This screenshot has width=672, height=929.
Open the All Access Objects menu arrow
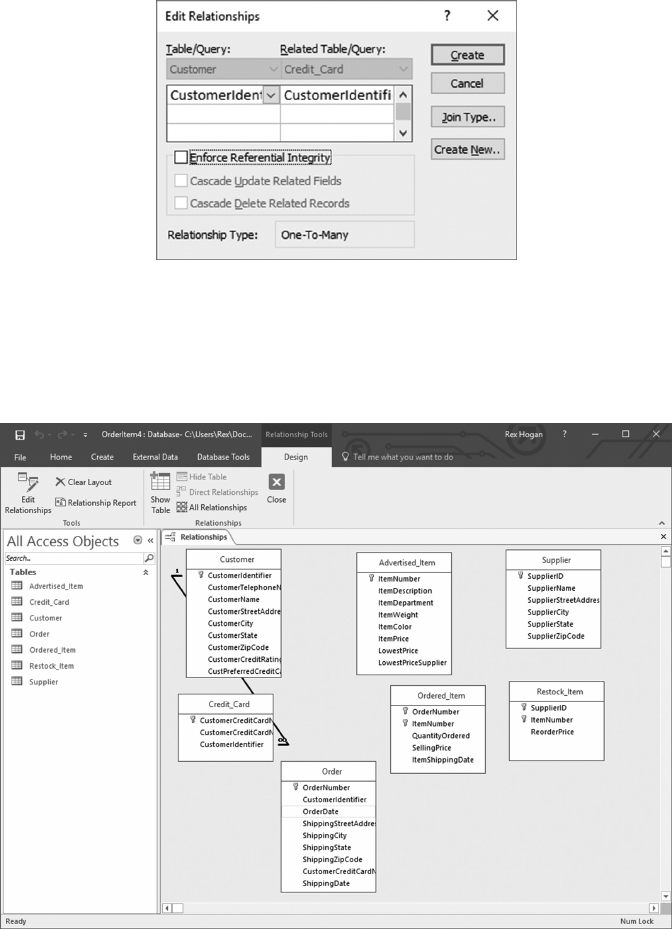[x=138, y=540]
